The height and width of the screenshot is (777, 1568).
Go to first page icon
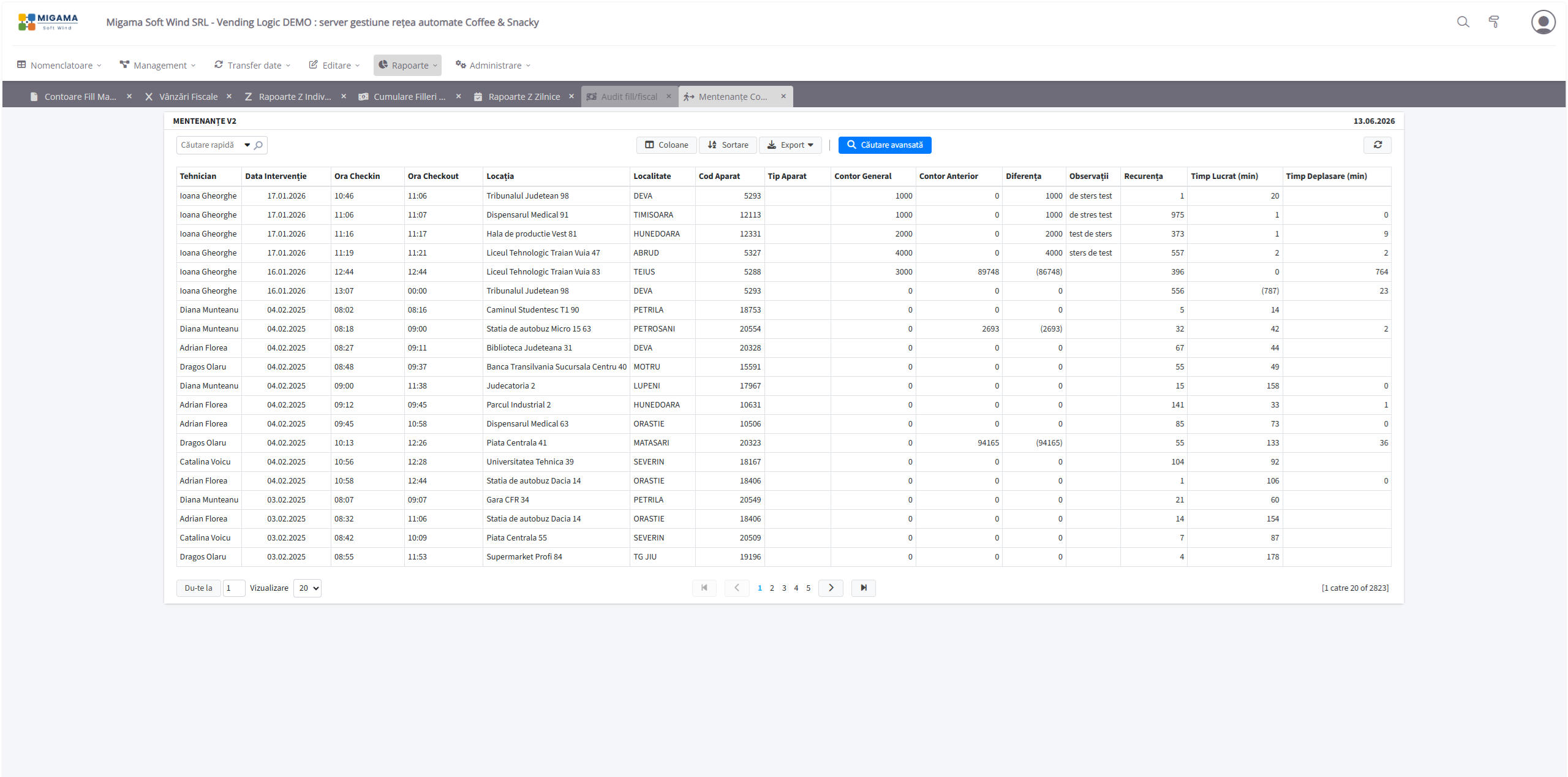tap(704, 588)
